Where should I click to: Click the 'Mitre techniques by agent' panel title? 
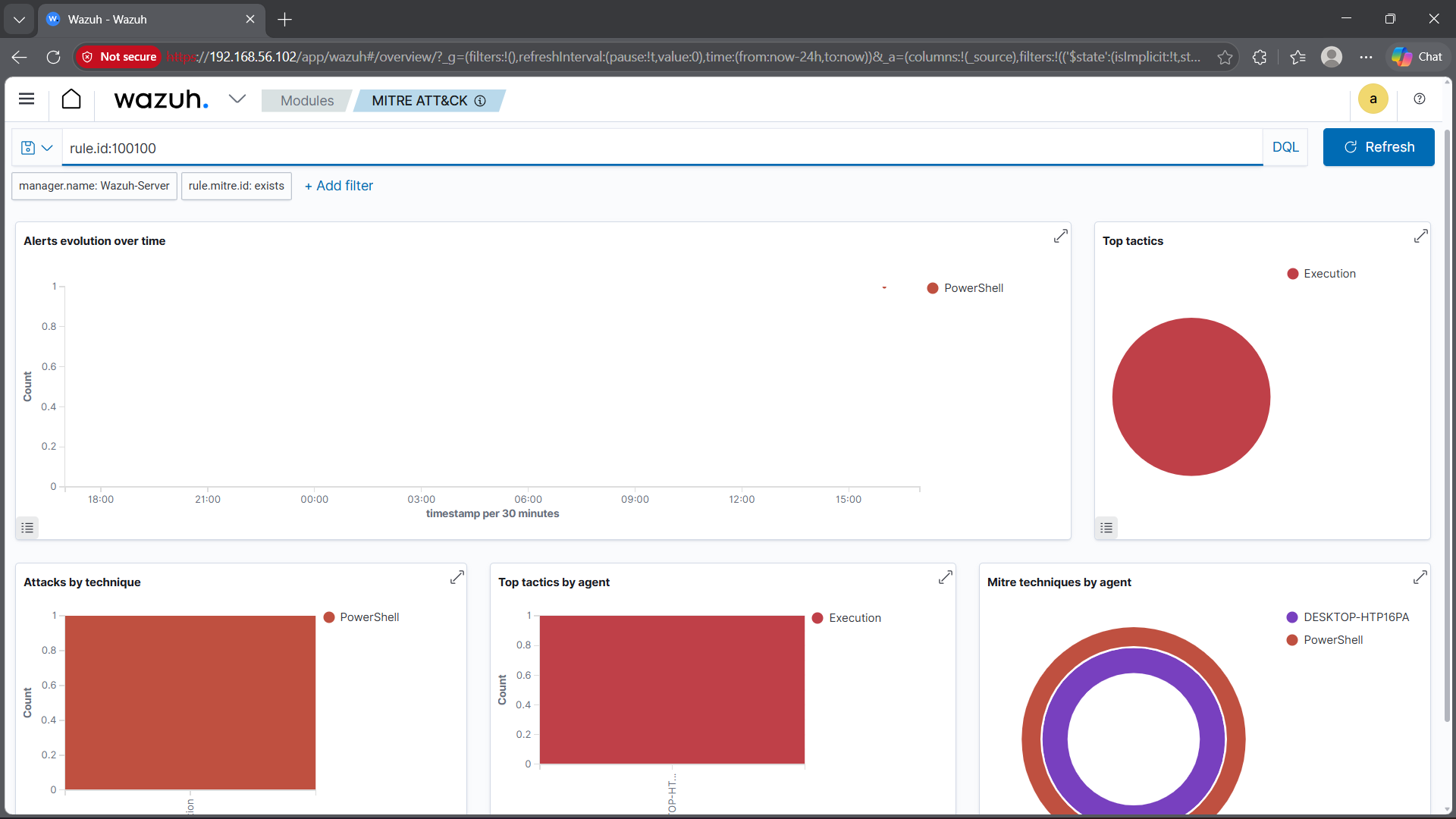(1059, 582)
